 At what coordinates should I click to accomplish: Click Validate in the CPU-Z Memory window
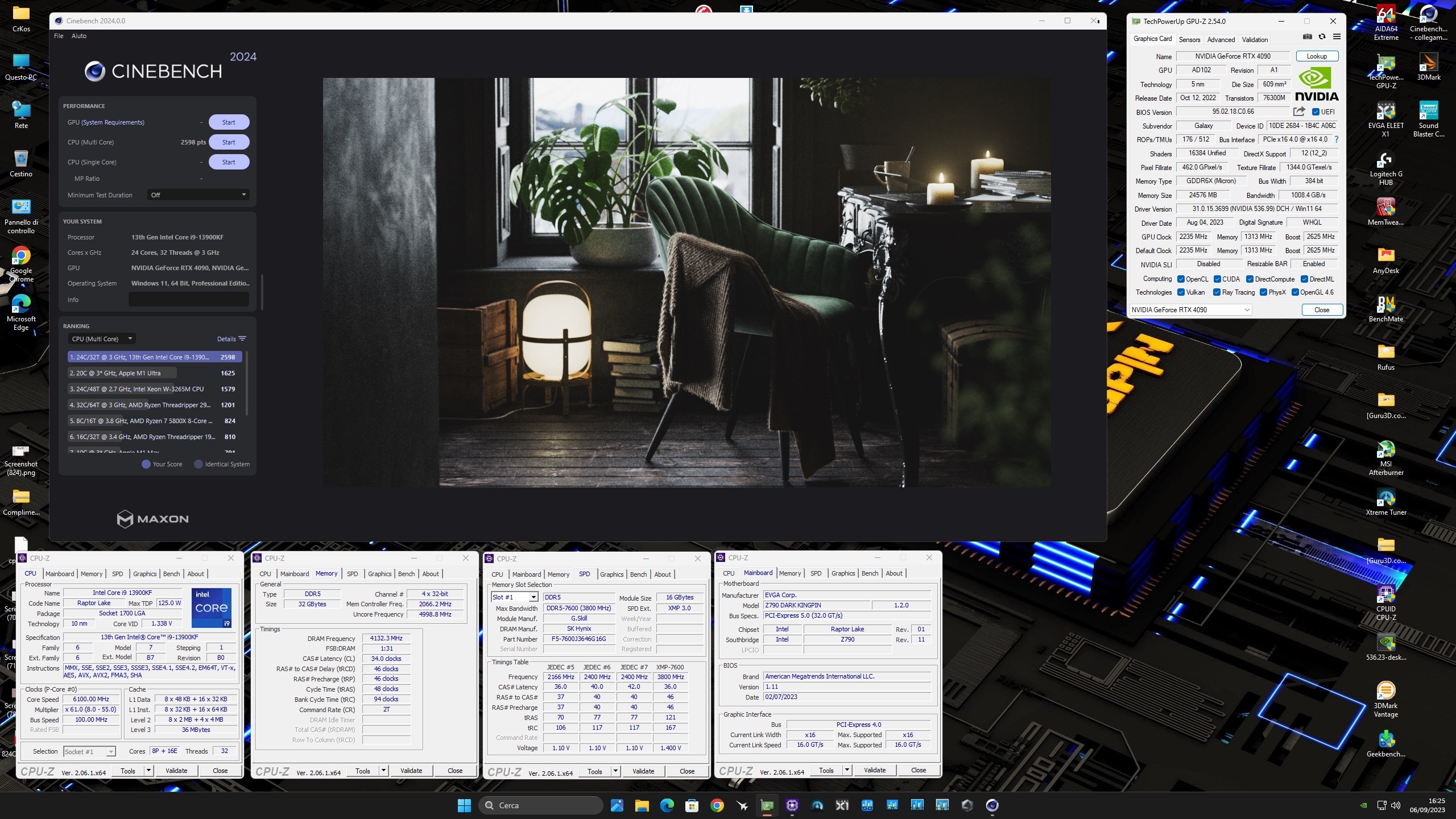pos(411,771)
